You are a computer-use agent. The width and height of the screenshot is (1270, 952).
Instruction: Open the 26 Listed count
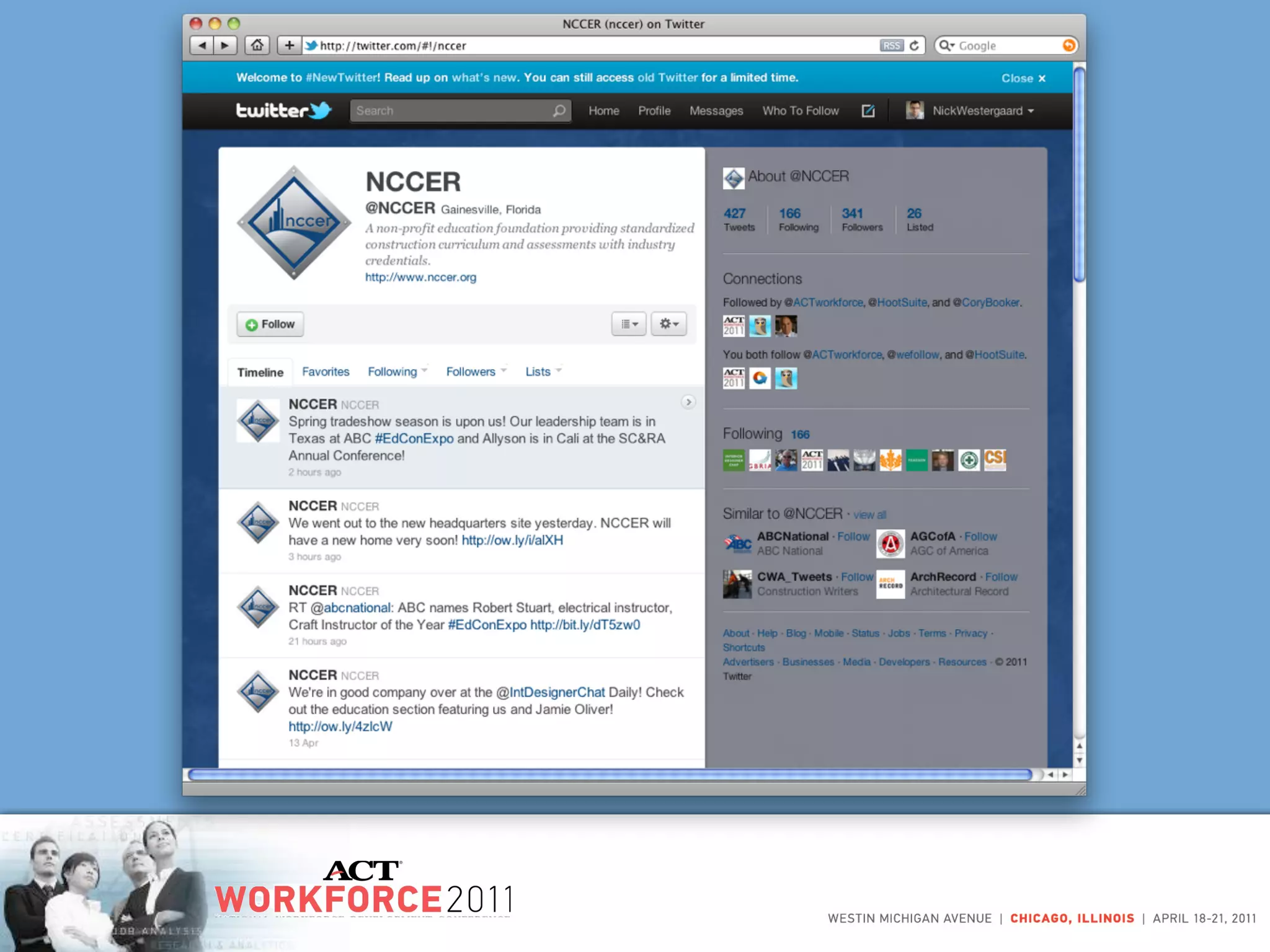tap(920, 219)
